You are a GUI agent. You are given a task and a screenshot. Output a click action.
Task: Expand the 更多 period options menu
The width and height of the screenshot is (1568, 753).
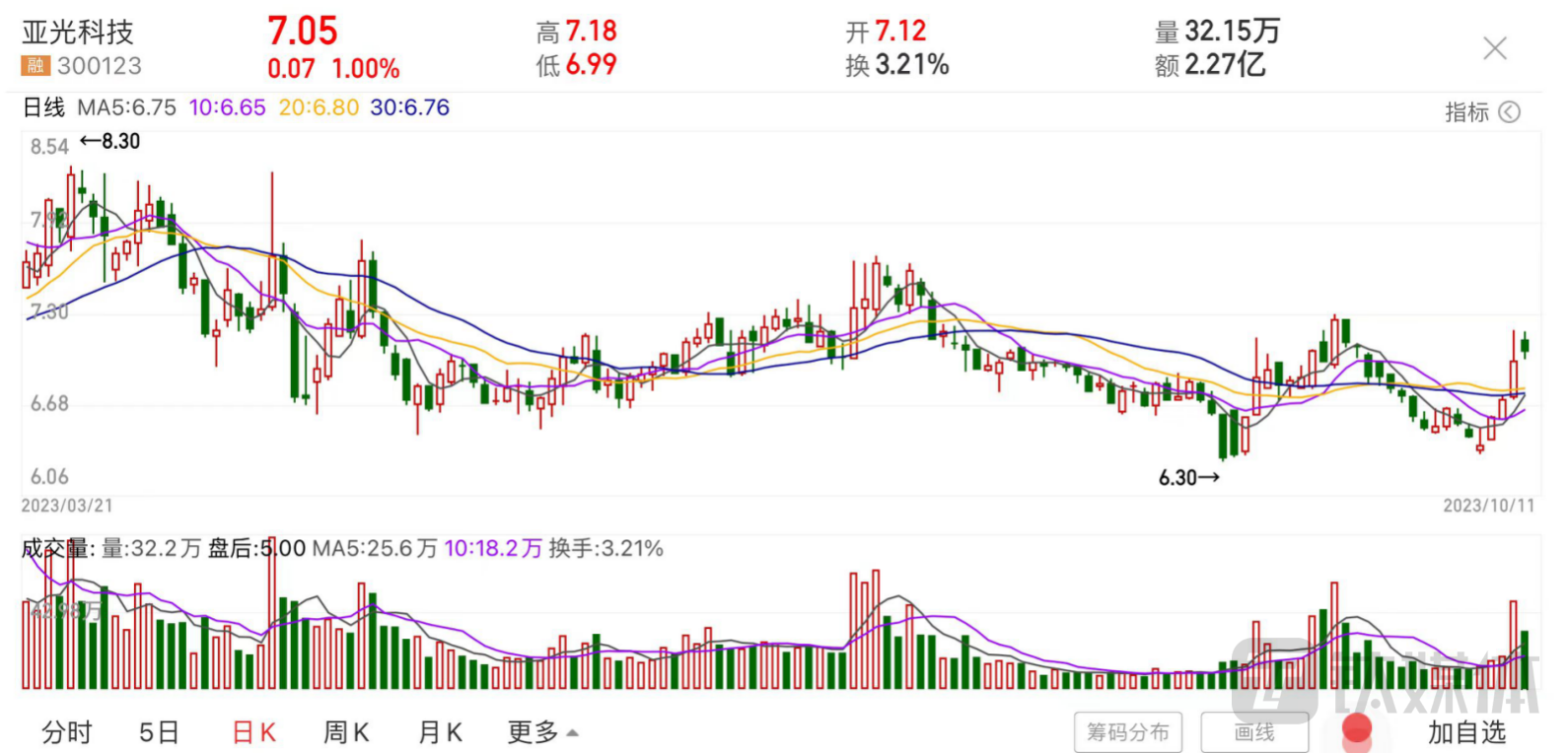click(542, 732)
